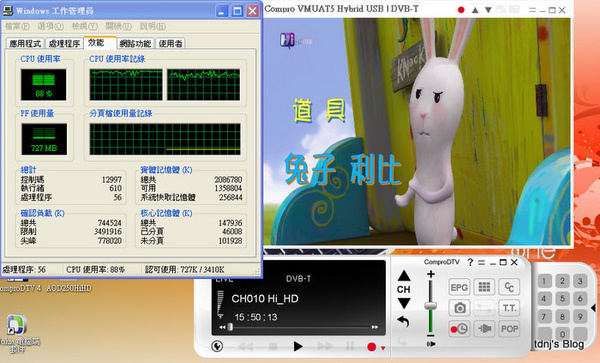600x363 pixels.
Task: Open the EPG program guide in ComproDTV
Action: point(459,287)
